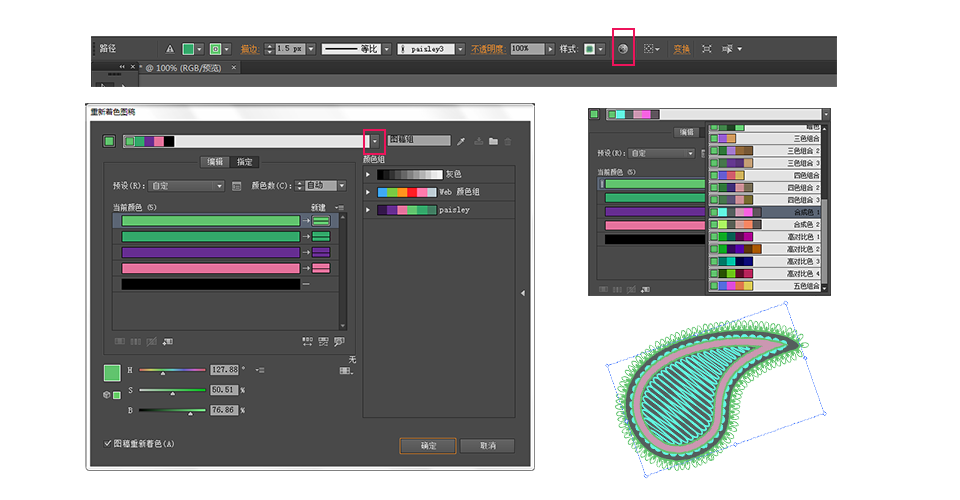Click the folder icon for new color group
960x500 pixels.
493,142
